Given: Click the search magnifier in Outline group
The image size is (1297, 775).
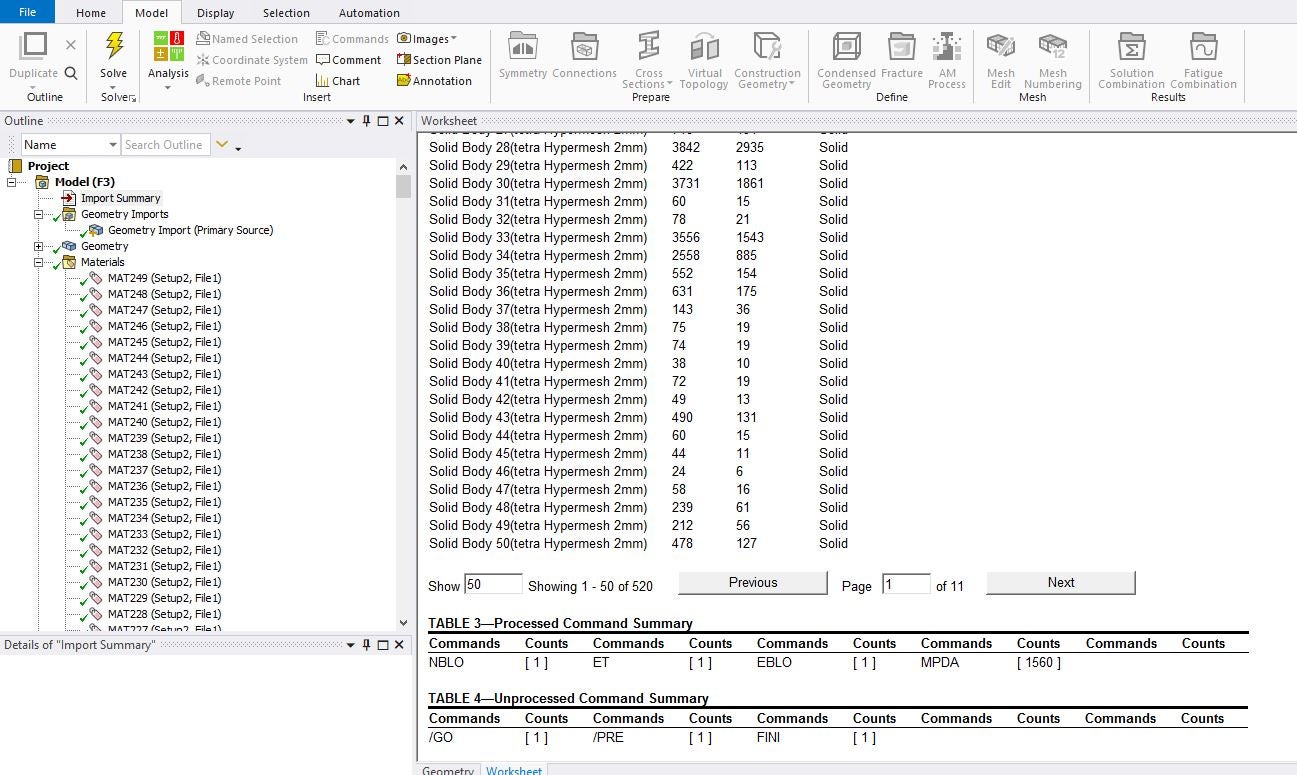Looking at the screenshot, I should point(71,73).
